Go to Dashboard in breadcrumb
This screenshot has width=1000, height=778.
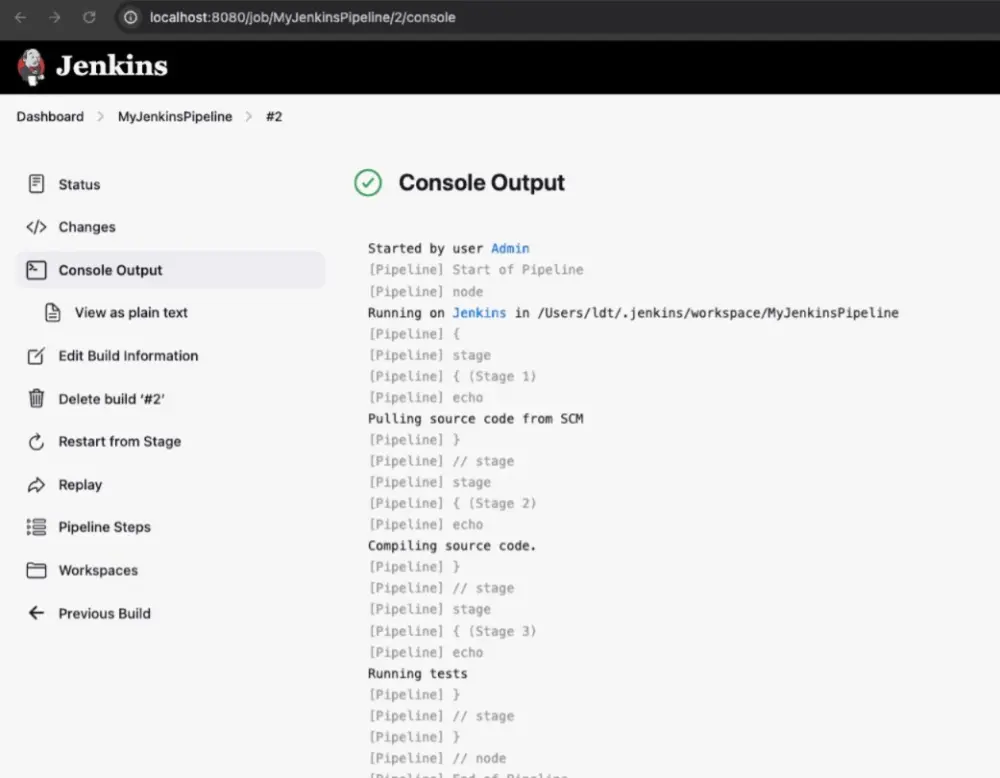click(x=50, y=117)
